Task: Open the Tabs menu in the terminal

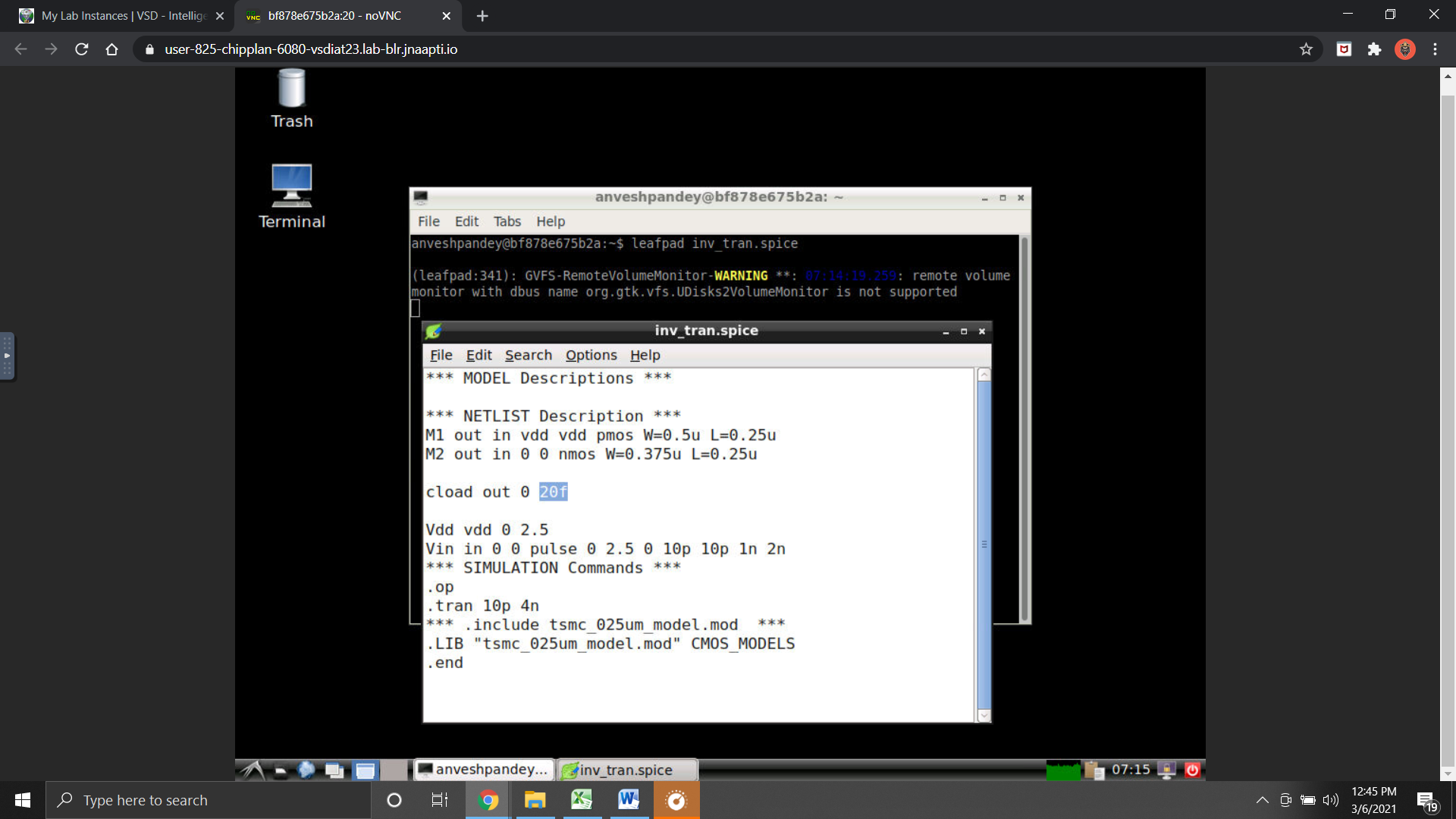Action: coord(507,221)
